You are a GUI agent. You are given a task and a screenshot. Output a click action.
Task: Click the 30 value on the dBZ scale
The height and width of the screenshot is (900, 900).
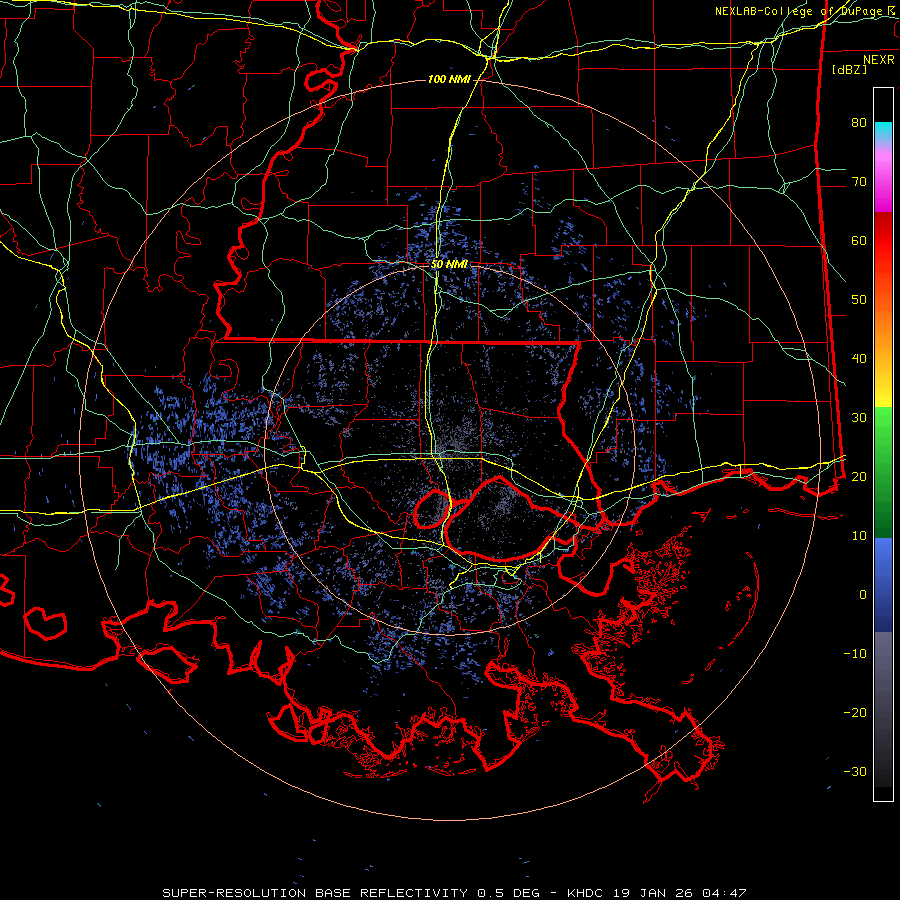859,418
